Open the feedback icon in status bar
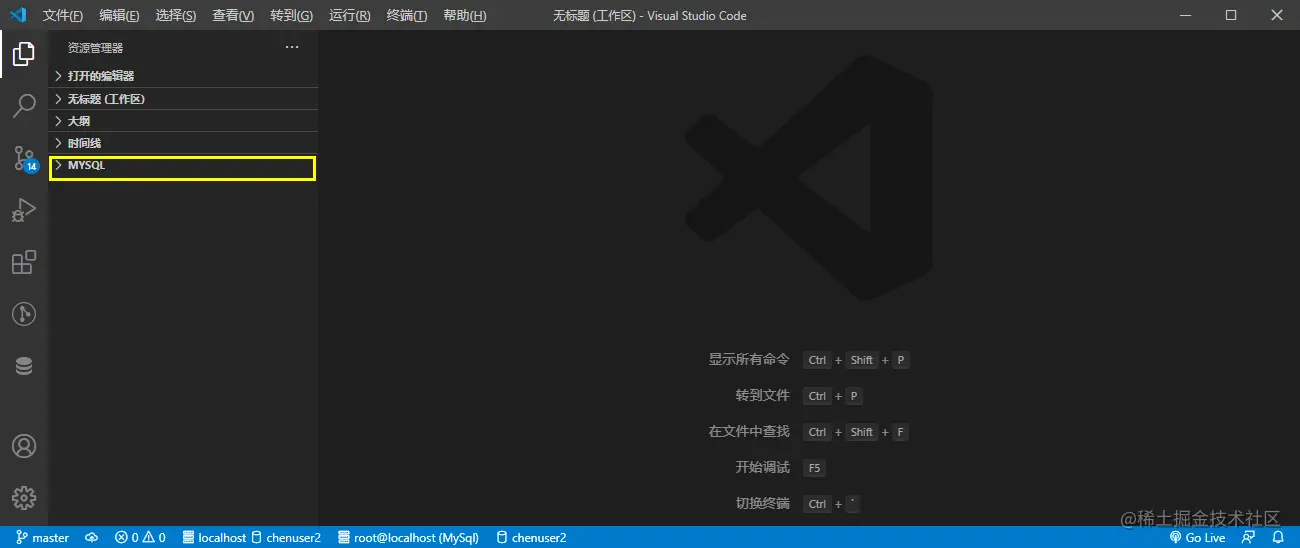Viewport: 1300px width, 548px height. point(1250,537)
